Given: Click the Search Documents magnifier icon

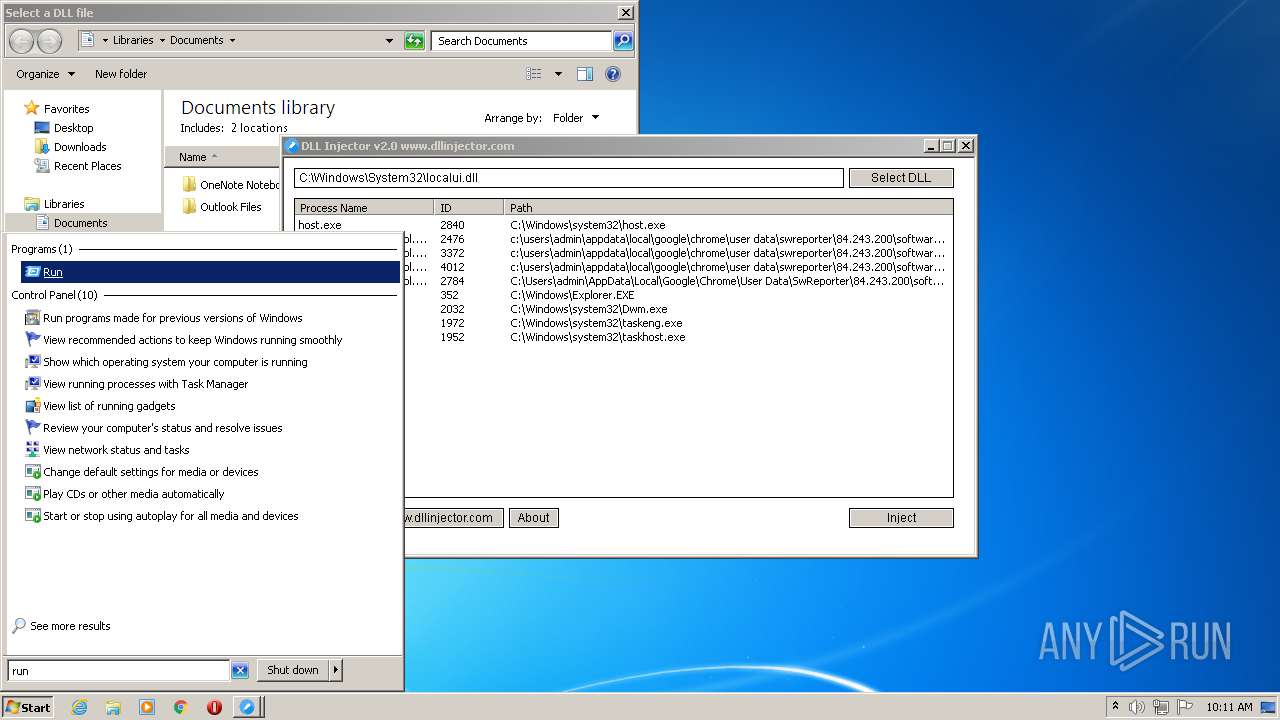Looking at the screenshot, I should tap(623, 41).
